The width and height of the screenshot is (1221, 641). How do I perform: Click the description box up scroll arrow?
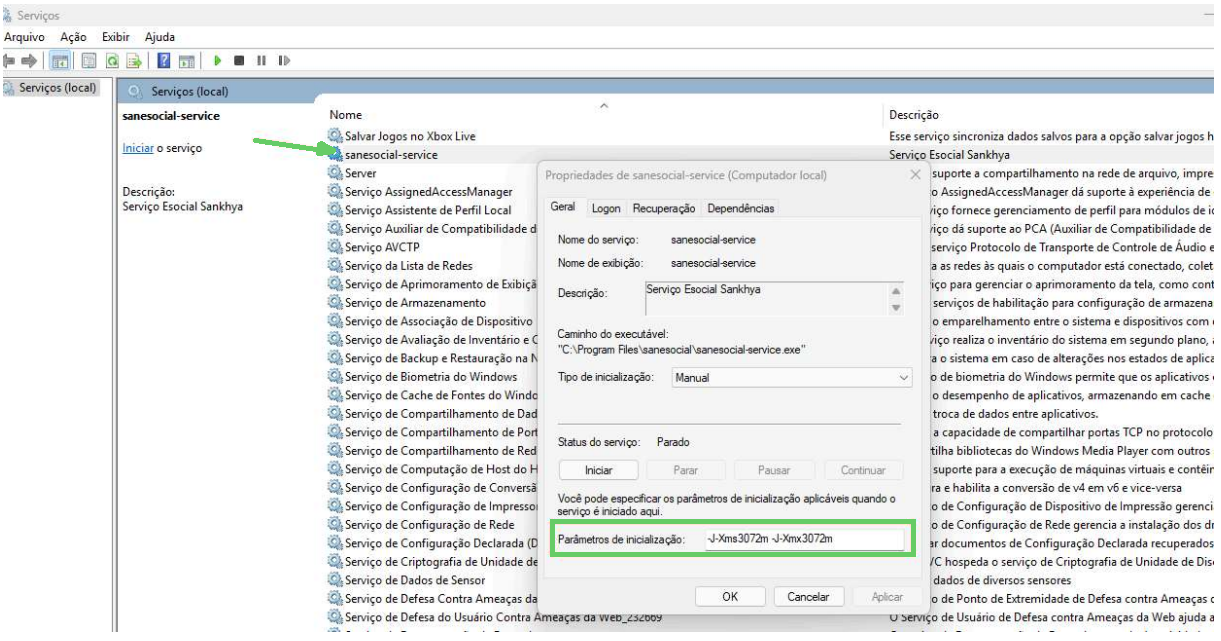895,291
